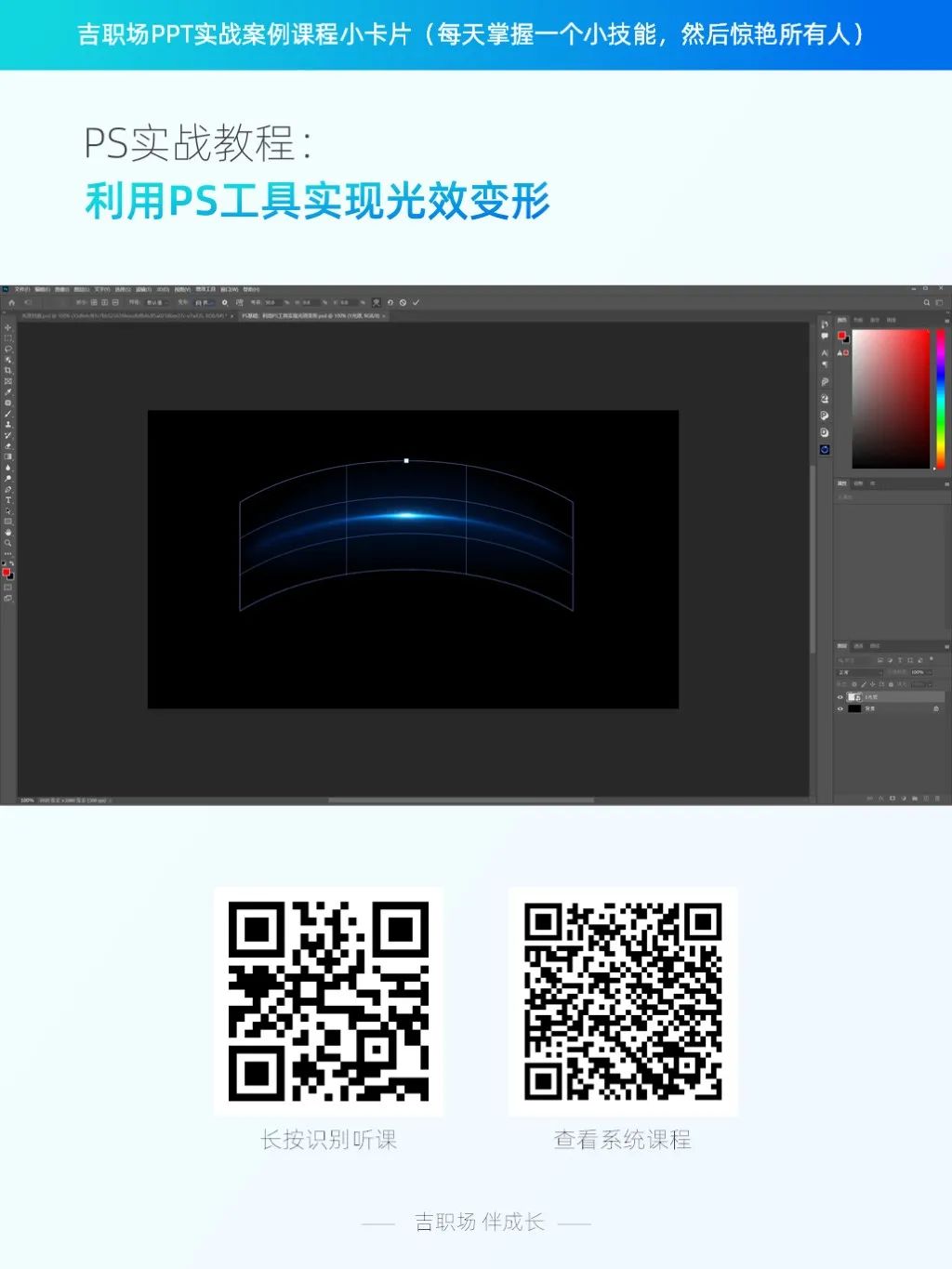Viewport: 952px width, 1269px height.
Task: Hide the top layer via its eye icon
Action: 840,697
